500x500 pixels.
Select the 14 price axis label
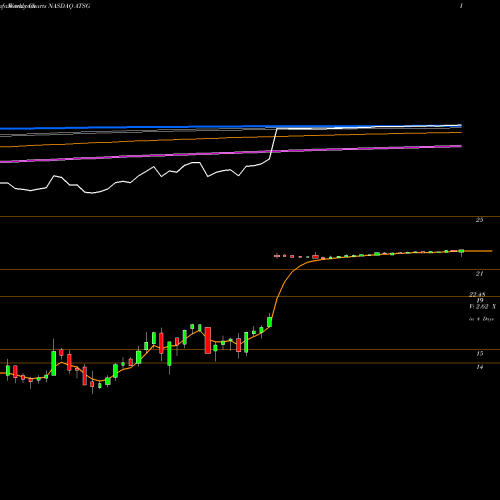pyautogui.click(x=479, y=367)
